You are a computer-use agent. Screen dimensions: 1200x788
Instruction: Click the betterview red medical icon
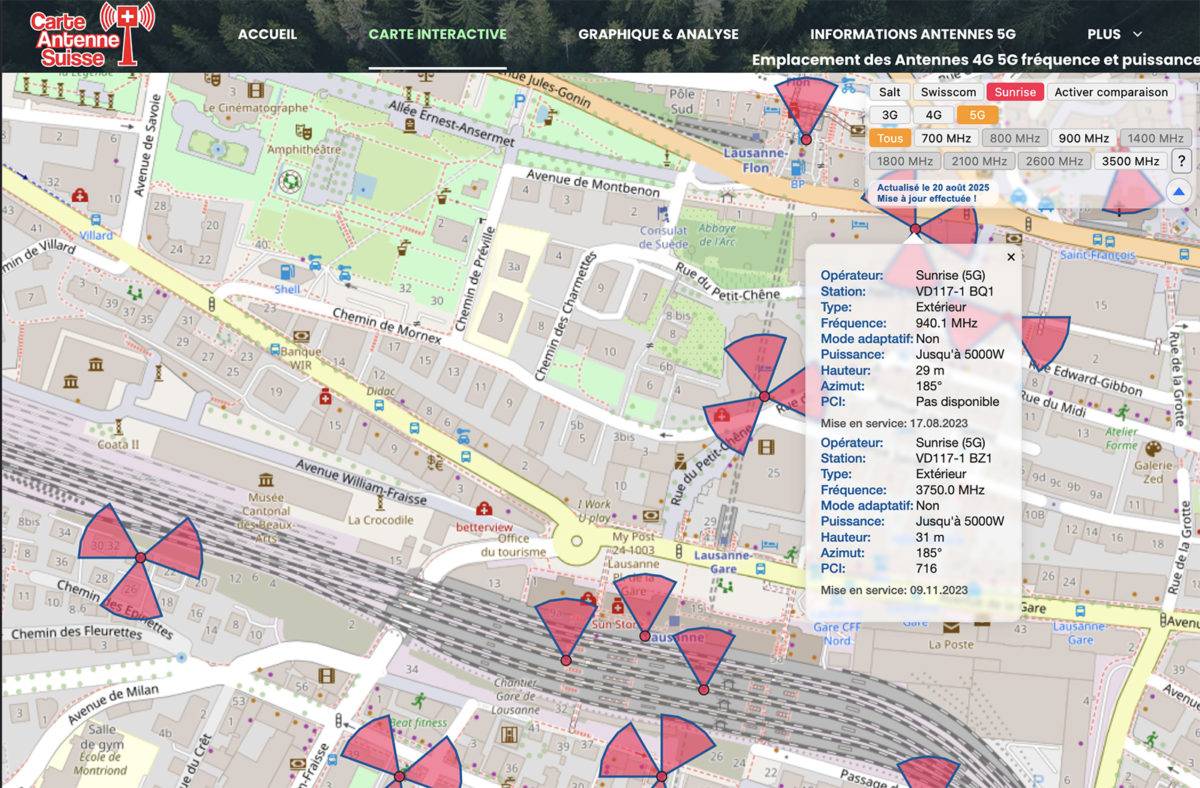pos(484,509)
